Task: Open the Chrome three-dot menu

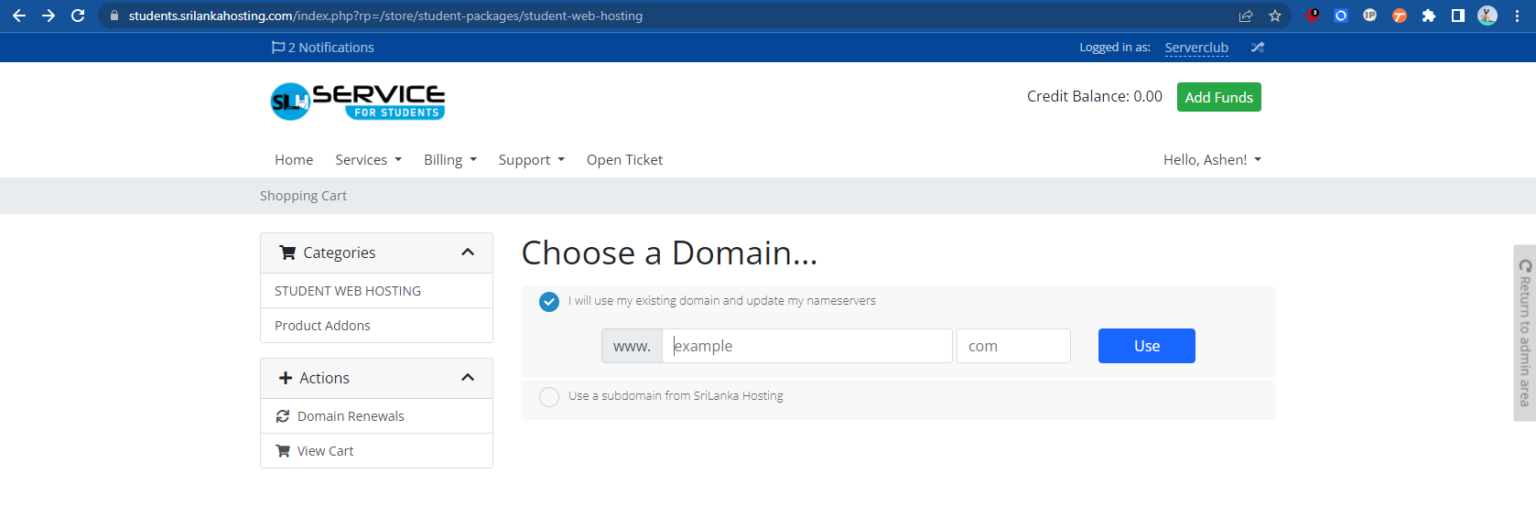Action: click(1517, 16)
